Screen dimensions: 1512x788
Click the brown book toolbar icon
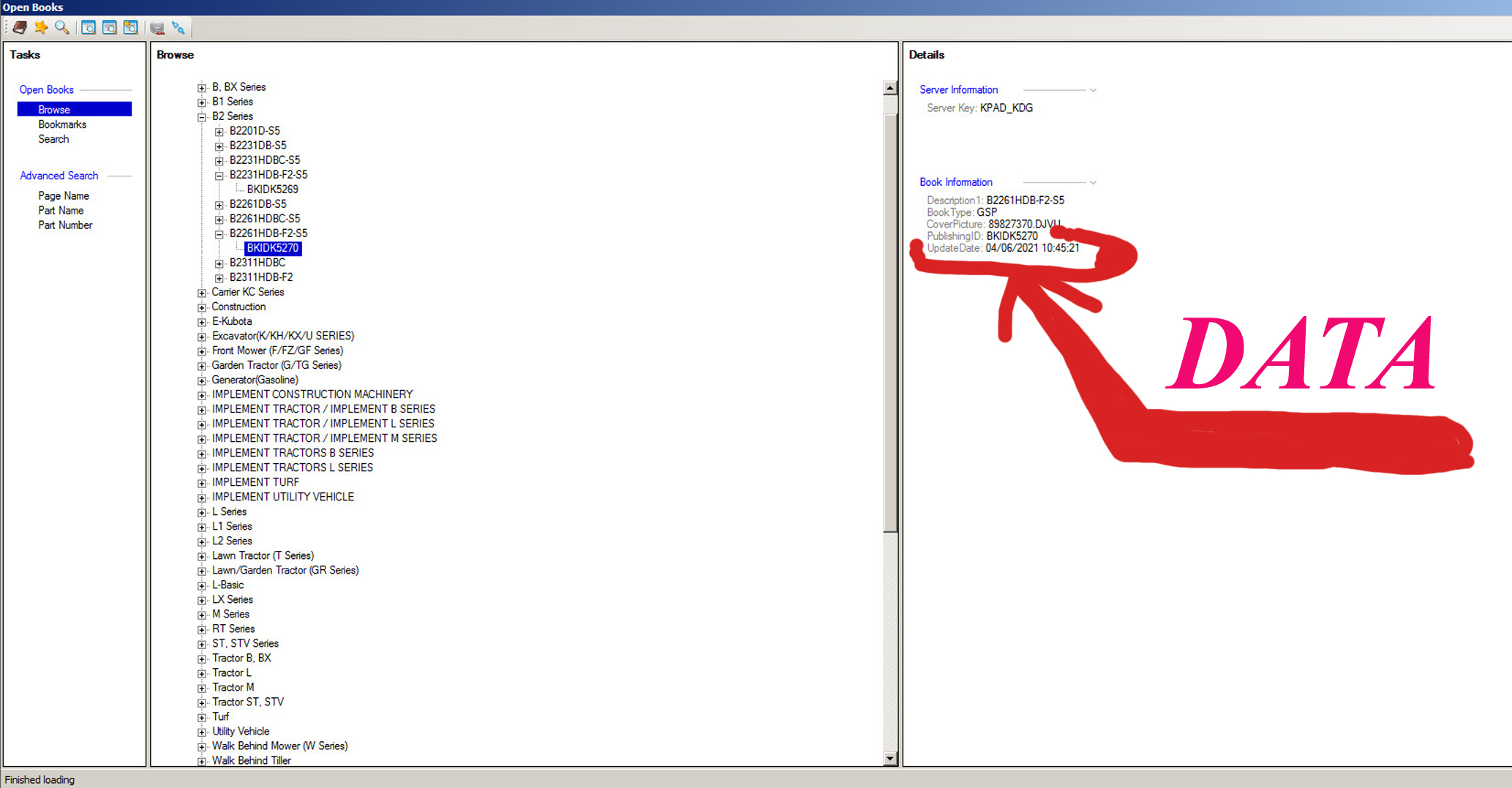(x=20, y=28)
